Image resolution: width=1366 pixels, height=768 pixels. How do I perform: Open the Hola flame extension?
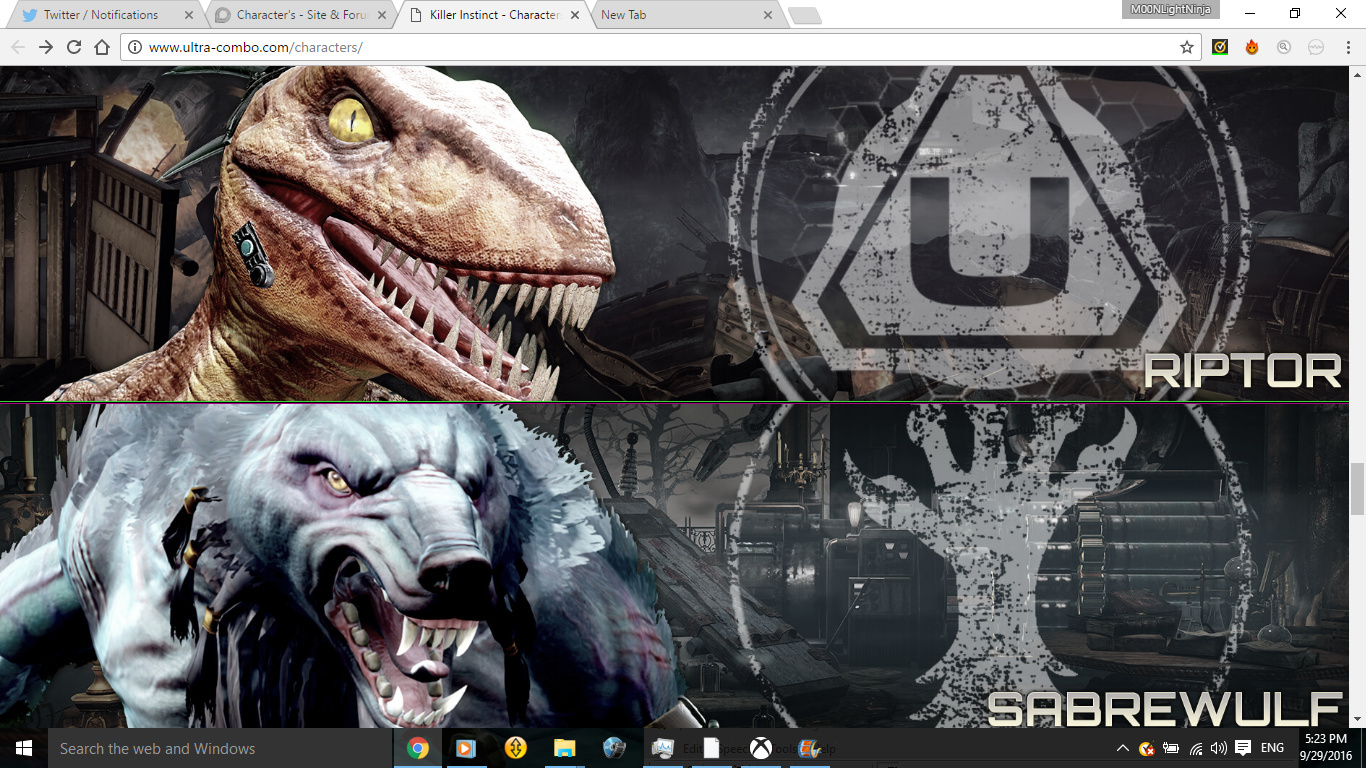pos(1252,47)
